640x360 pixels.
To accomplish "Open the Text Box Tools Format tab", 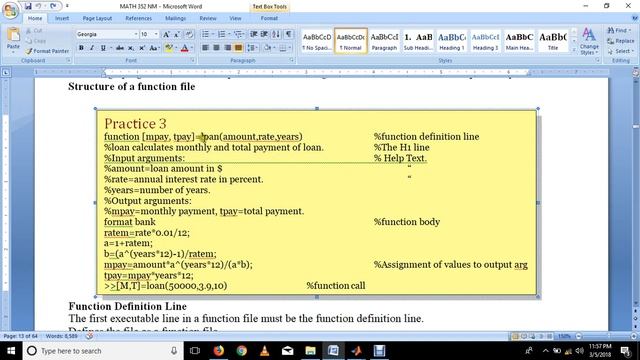I will coord(269,18).
